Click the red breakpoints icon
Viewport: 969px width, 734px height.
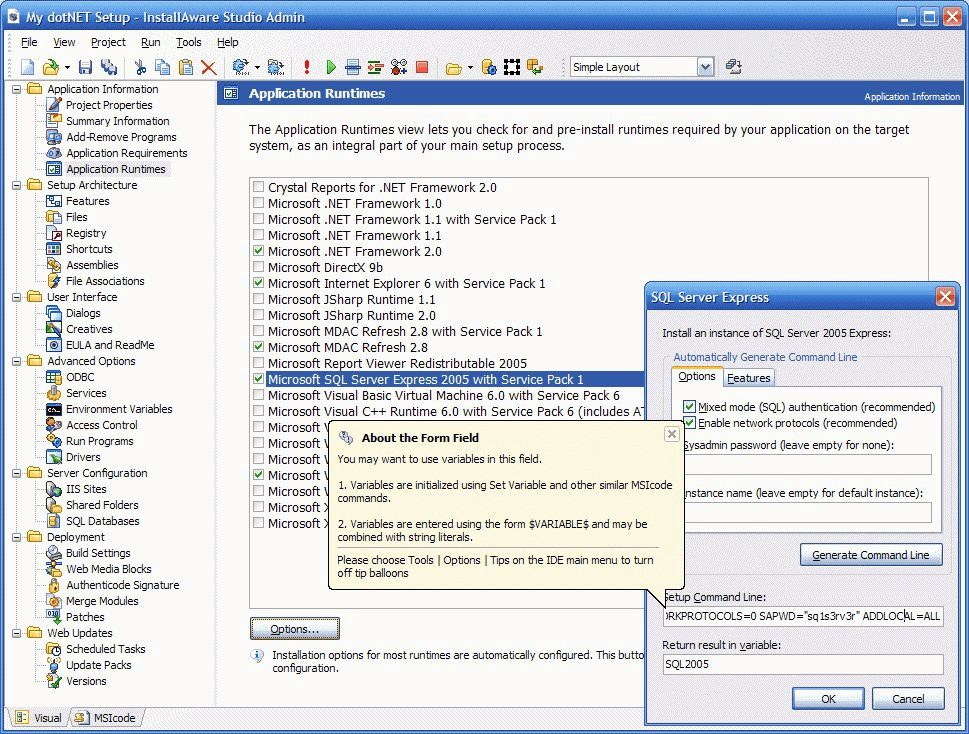[x=399, y=67]
